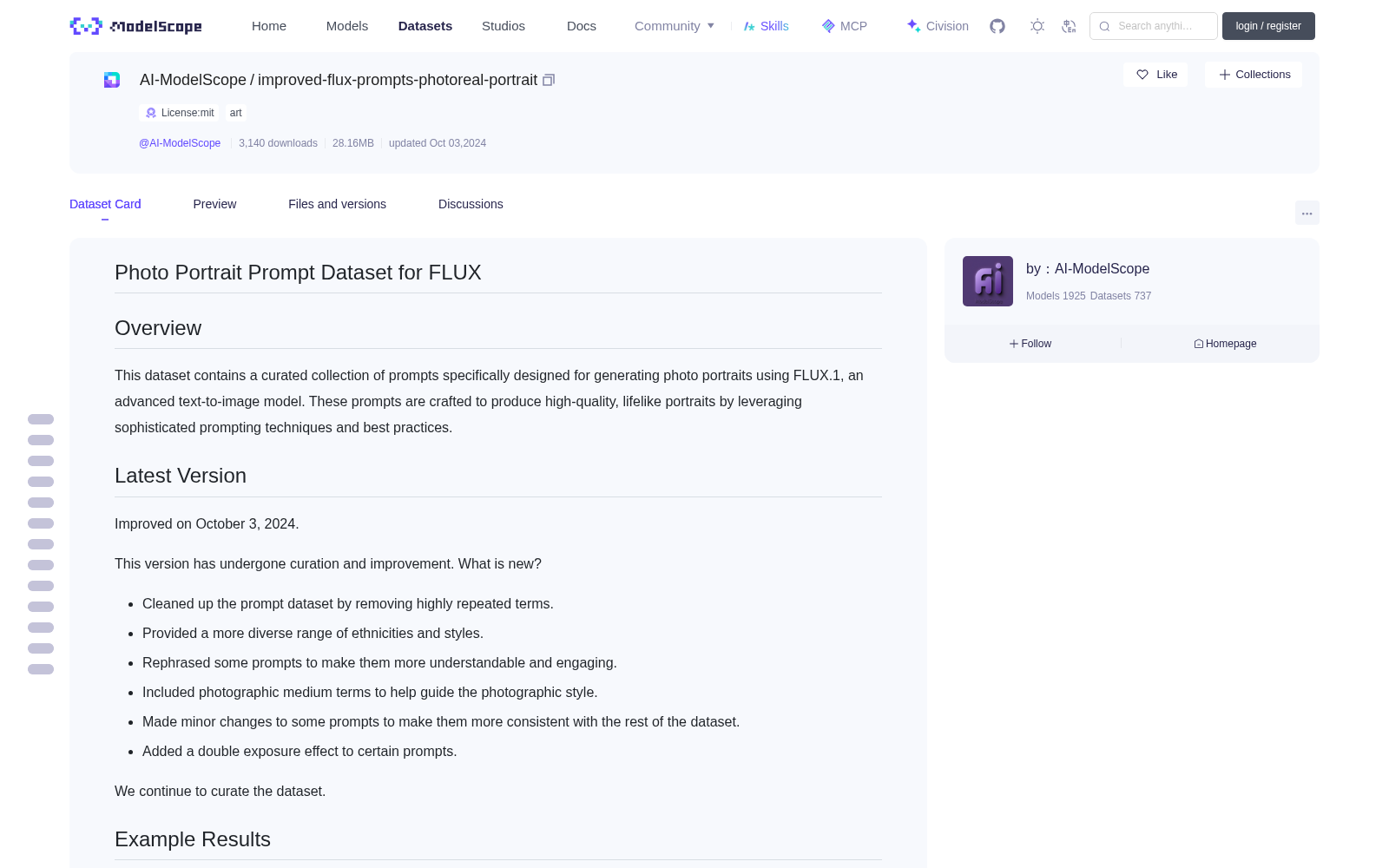Open the organization Homepage link
This screenshot has height=868, width=1389.
(x=1225, y=344)
